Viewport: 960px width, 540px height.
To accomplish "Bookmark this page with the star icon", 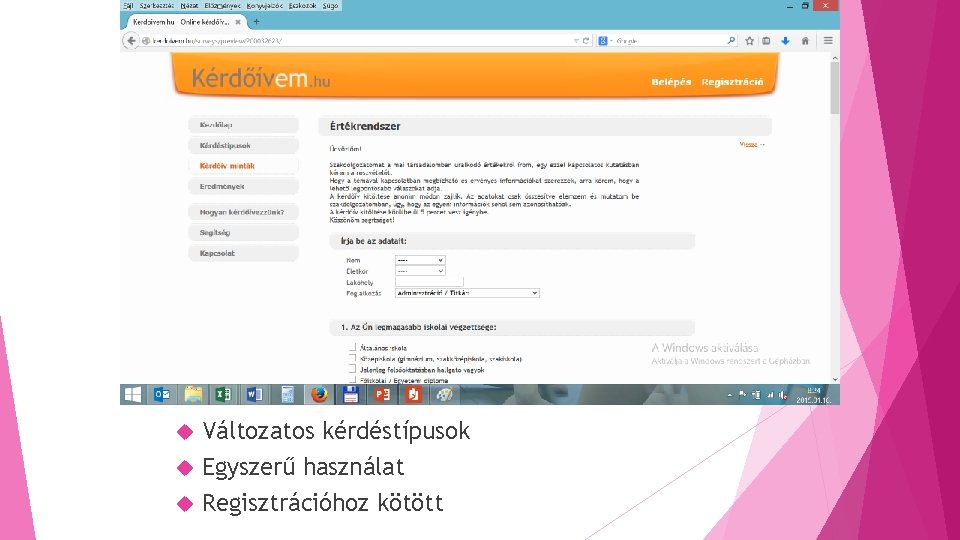I will click(749, 40).
